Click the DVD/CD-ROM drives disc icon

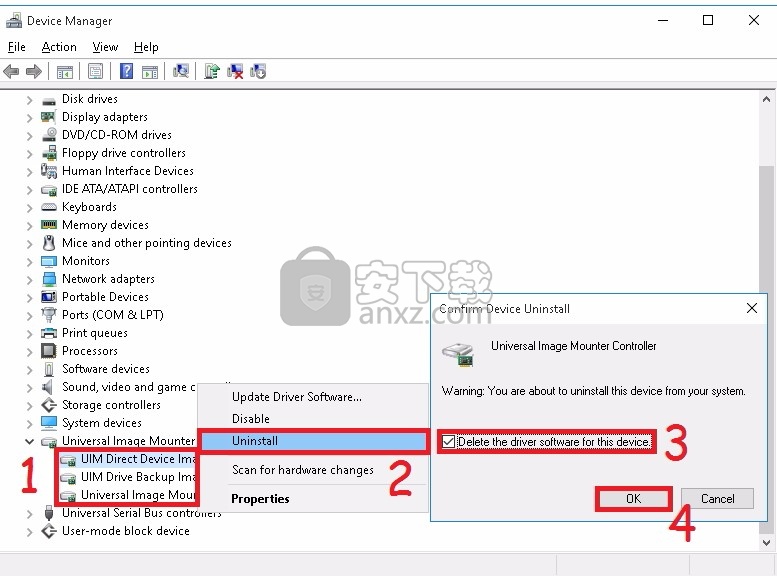pyautogui.click(x=49, y=134)
